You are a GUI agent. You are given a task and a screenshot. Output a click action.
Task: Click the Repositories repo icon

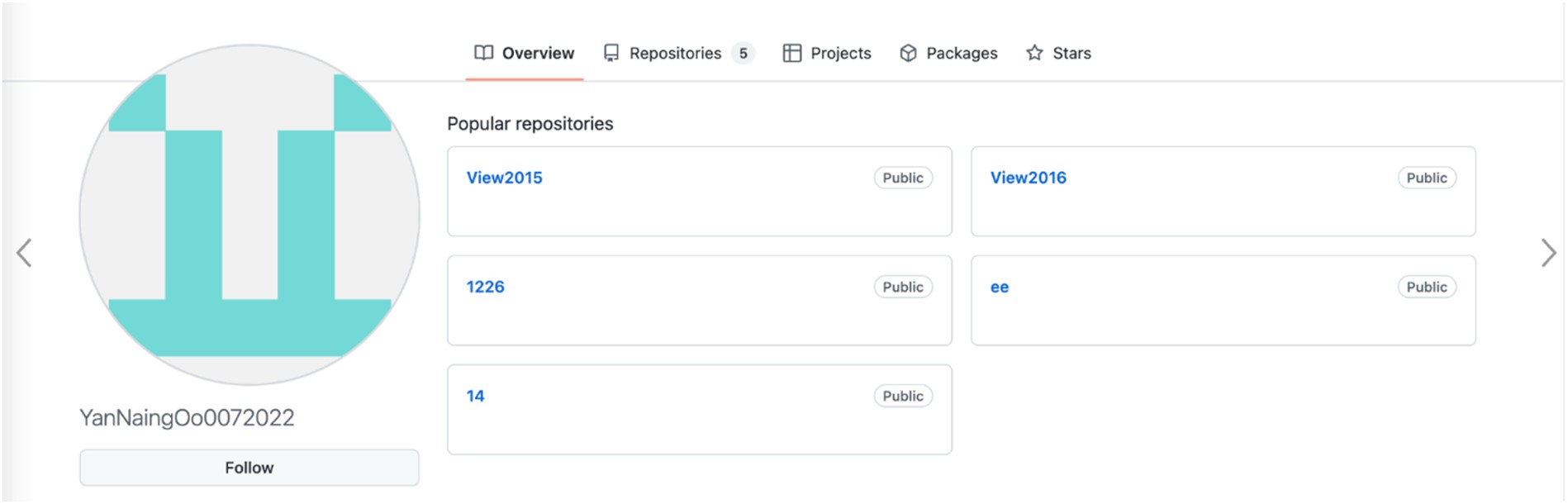tap(611, 53)
